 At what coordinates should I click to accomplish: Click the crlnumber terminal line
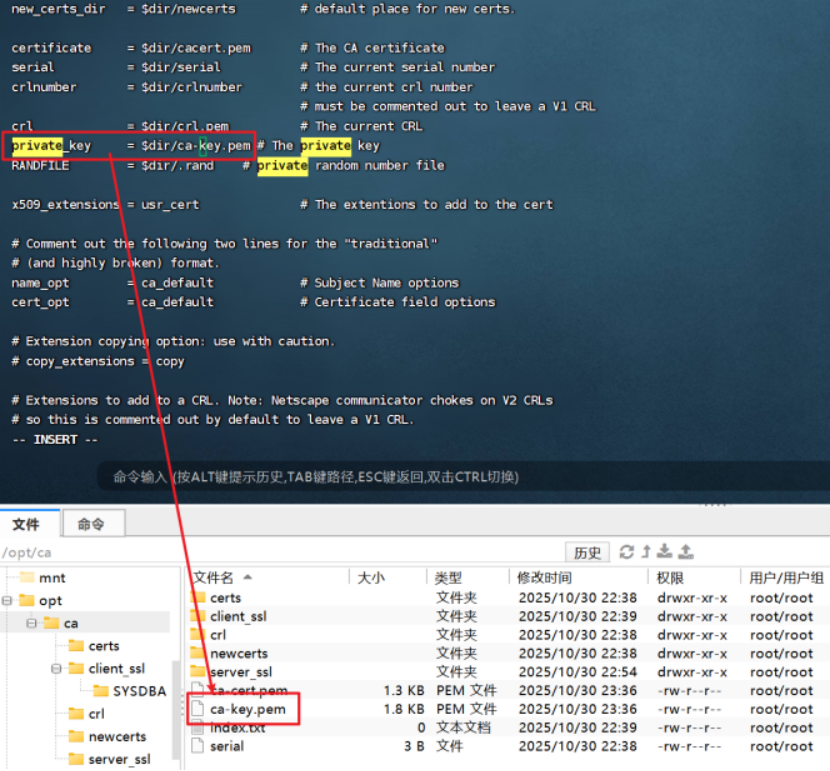pyautogui.click(x=242, y=87)
